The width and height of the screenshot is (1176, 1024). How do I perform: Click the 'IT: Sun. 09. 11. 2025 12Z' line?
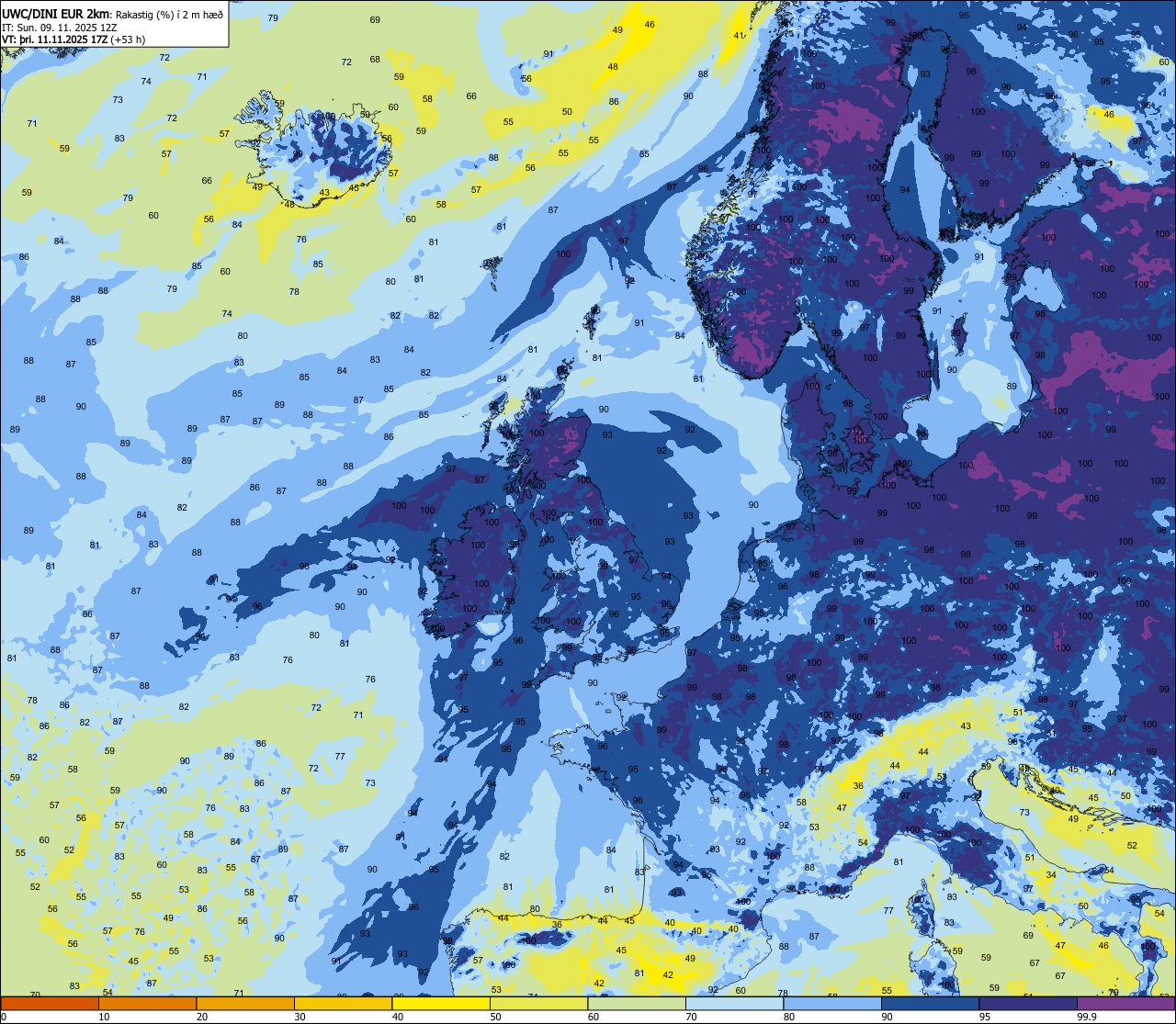tap(59, 27)
